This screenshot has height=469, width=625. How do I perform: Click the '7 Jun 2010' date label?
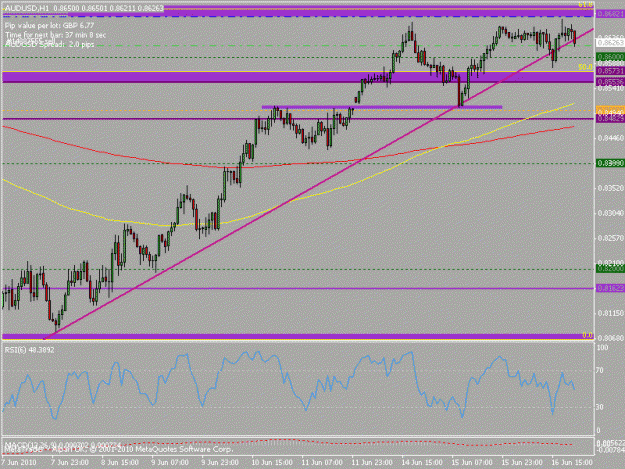click(19, 462)
